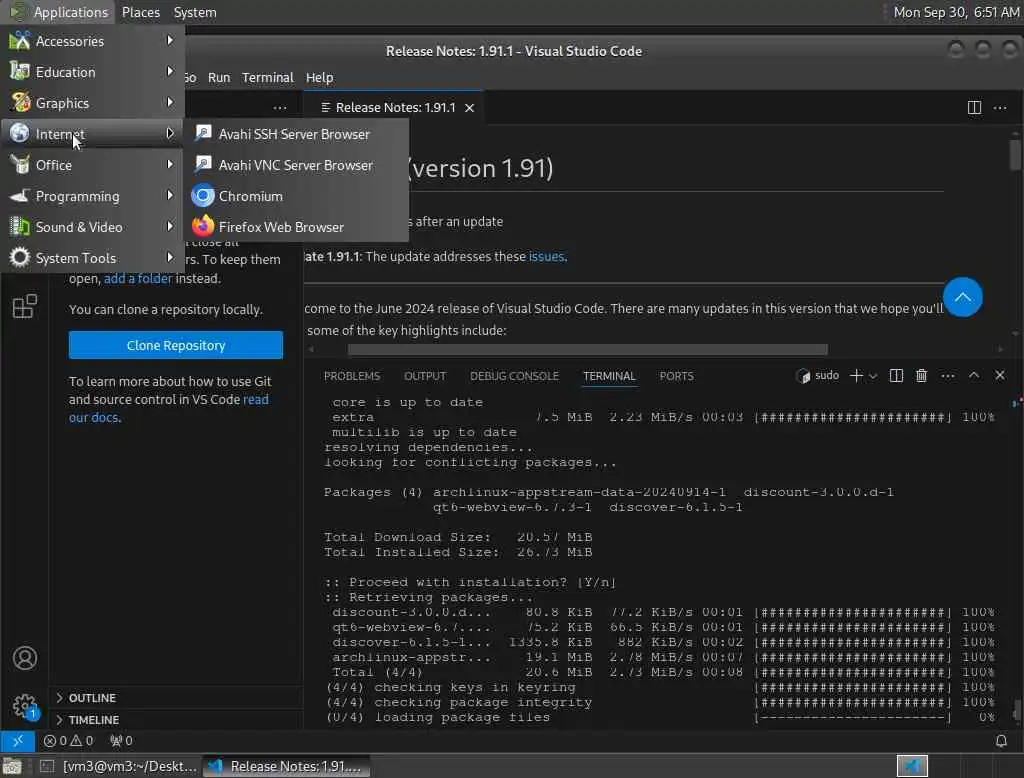This screenshot has width=1024, height=778.
Task: Open the System menu in top panel
Action: pos(195,12)
